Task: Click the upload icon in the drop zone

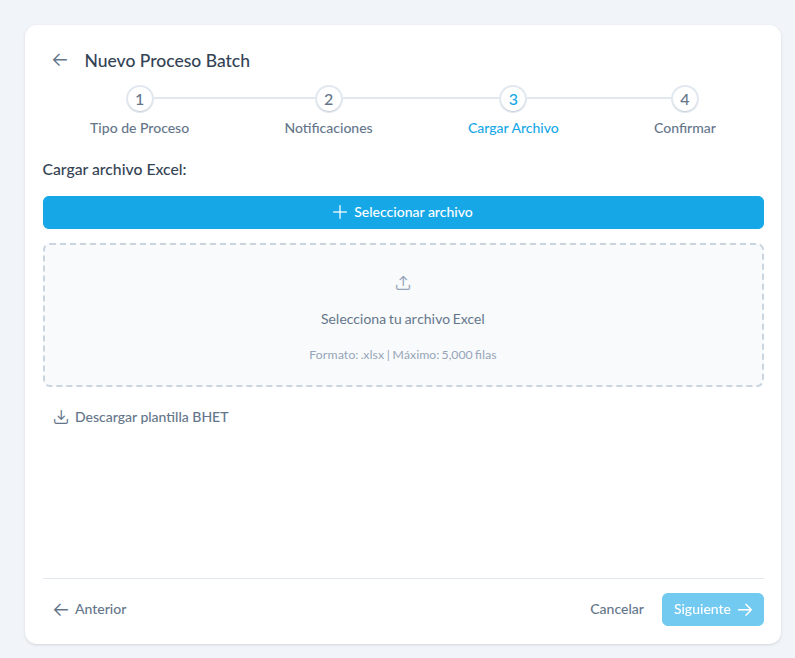Action: [403, 283]
